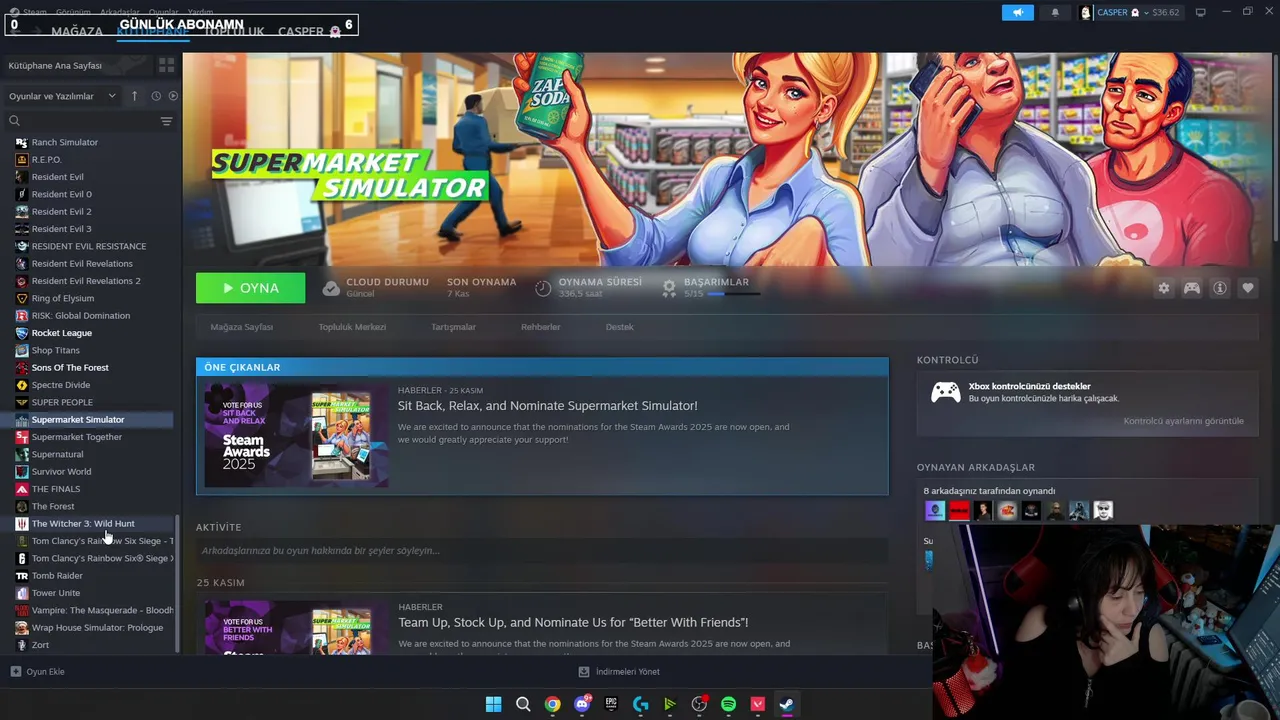This screenshot has height=720, width=1280.
Task: Open controller layout icon
Action: click(1192, 288)
